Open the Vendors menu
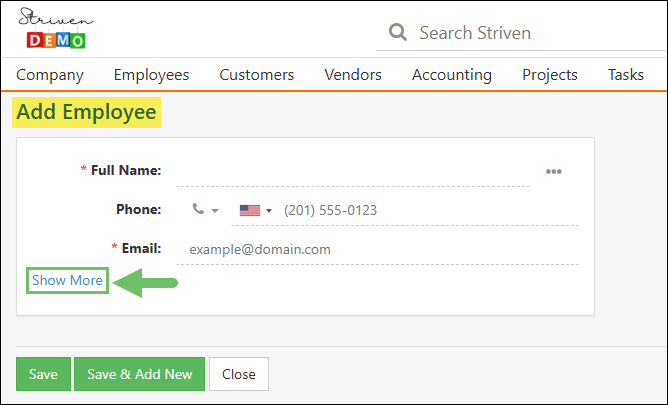This screenshot has width=668, height=405. (x=353, y=75)
